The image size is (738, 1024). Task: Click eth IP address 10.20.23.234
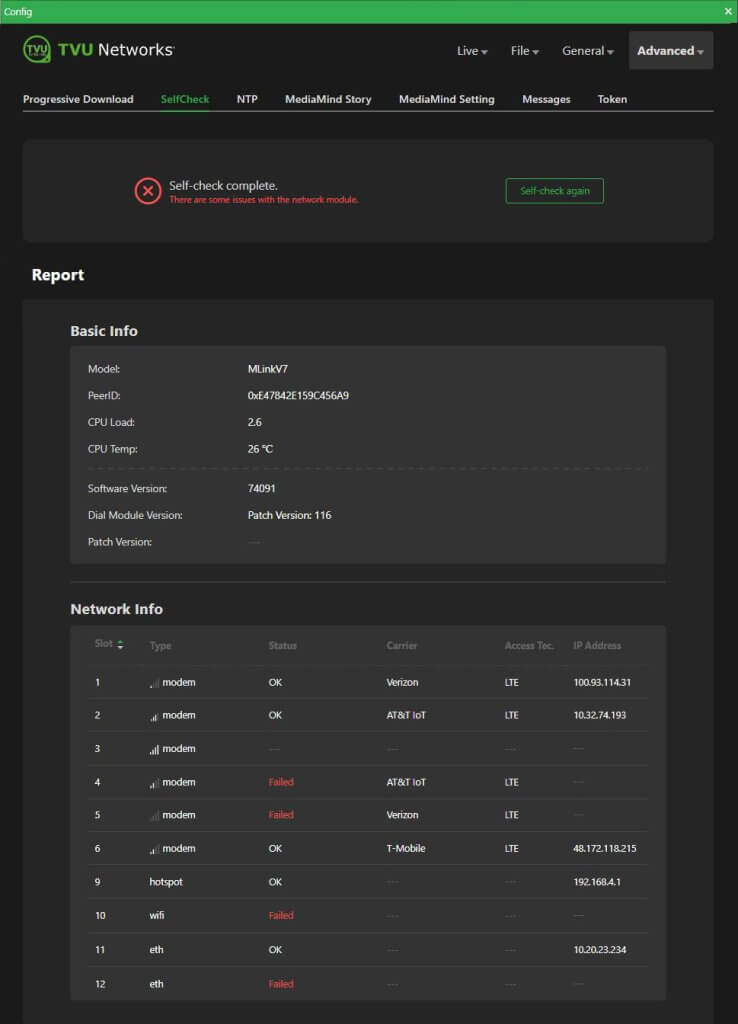tap(600, 950)
